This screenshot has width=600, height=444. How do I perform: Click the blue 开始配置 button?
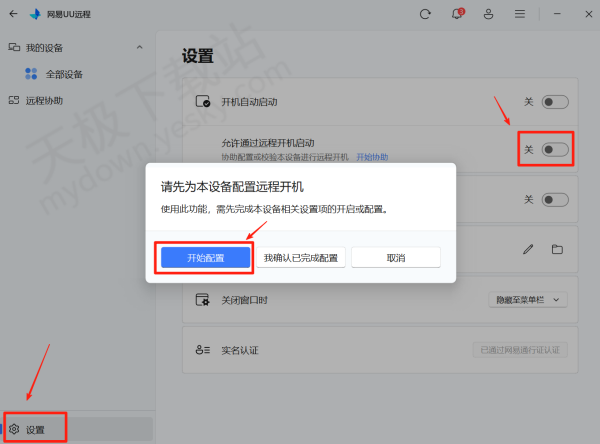(x=205, y=257)
